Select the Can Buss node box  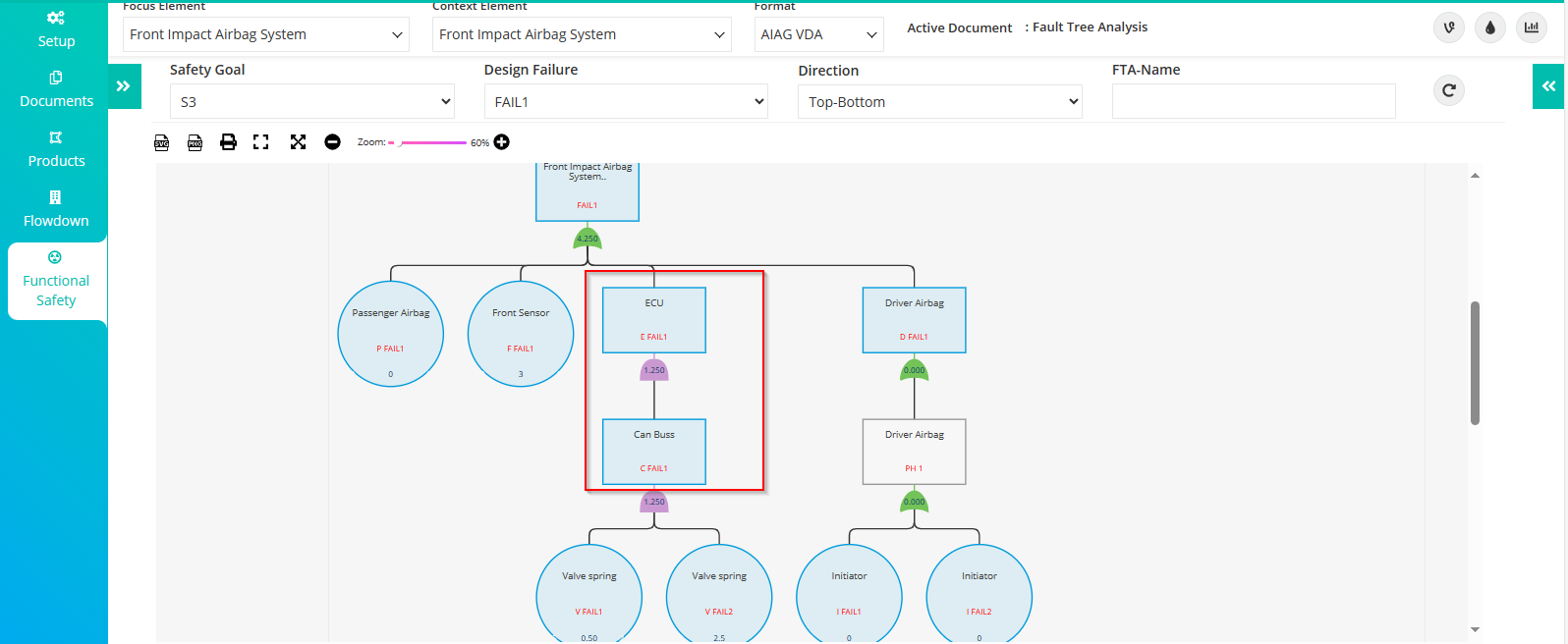[x=654, y=452]
